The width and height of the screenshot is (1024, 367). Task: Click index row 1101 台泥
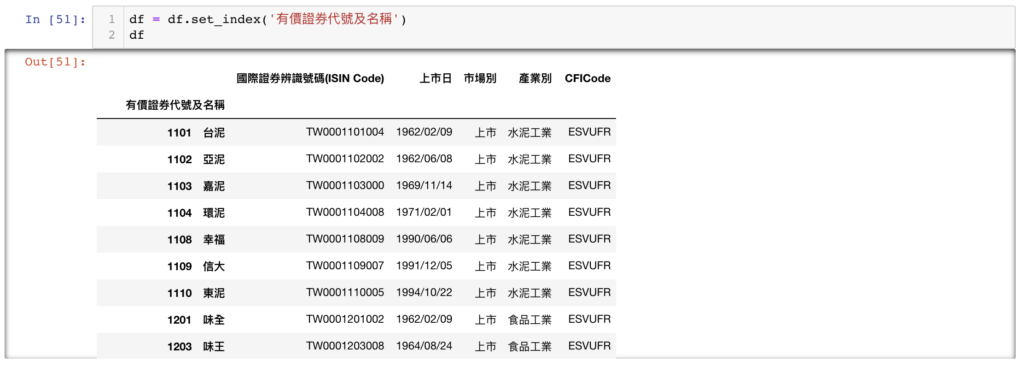(x=196, y=133)
